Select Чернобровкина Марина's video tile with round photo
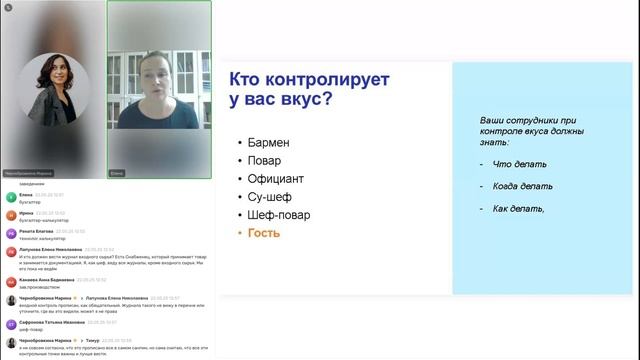 pyautogui.click(x=53, y=89)
